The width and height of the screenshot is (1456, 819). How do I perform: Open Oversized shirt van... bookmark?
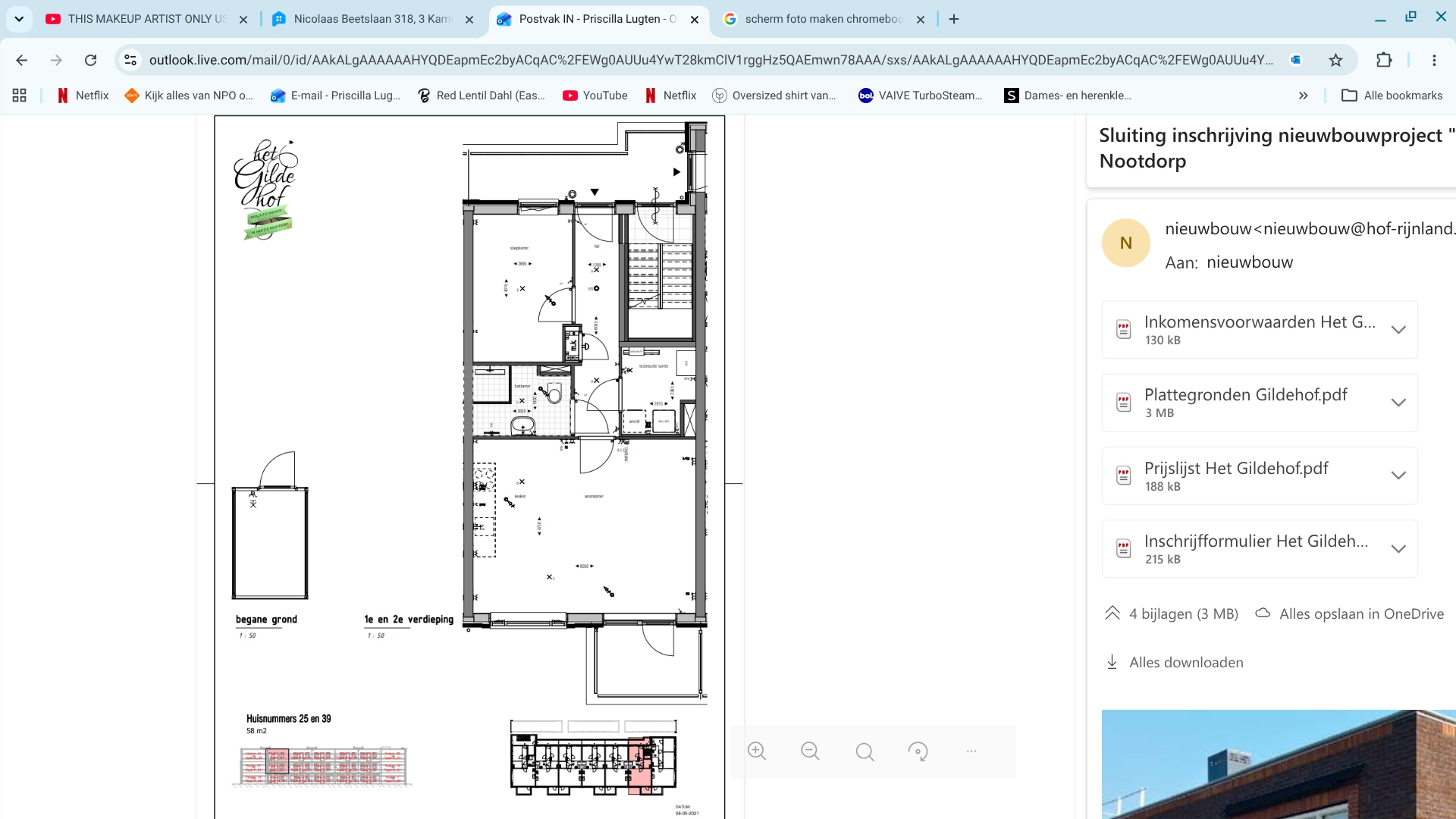click(774, 96)
